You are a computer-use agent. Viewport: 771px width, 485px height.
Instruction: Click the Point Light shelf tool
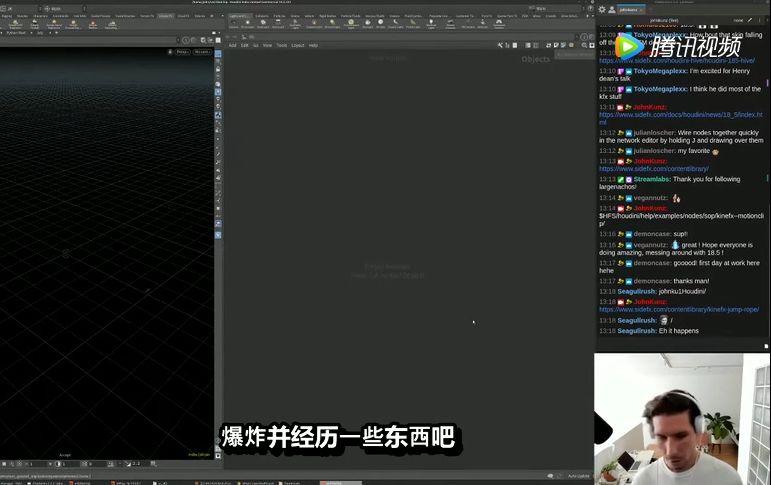tap(247, 23)
